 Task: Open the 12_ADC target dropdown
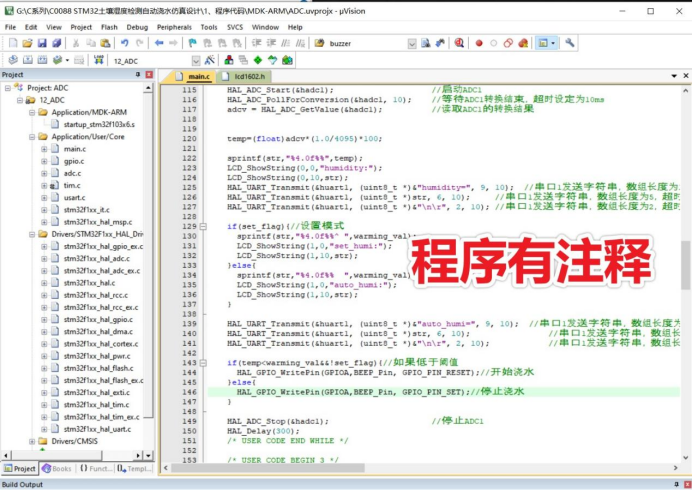(193, 60)
